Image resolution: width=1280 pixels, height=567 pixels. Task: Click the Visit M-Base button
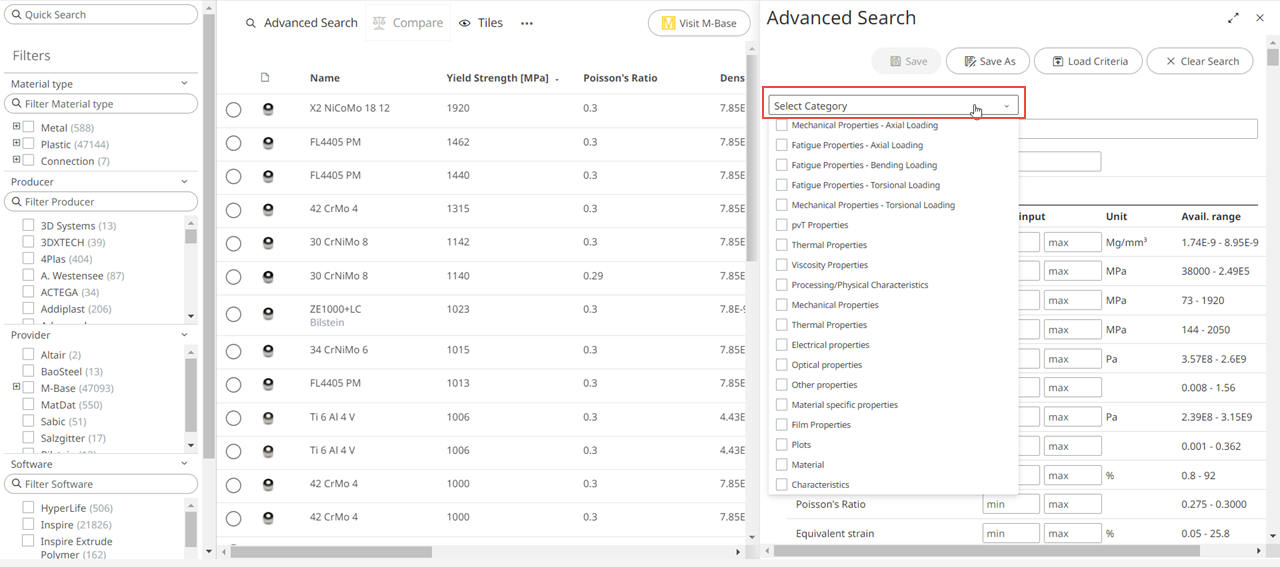point(698,23)
